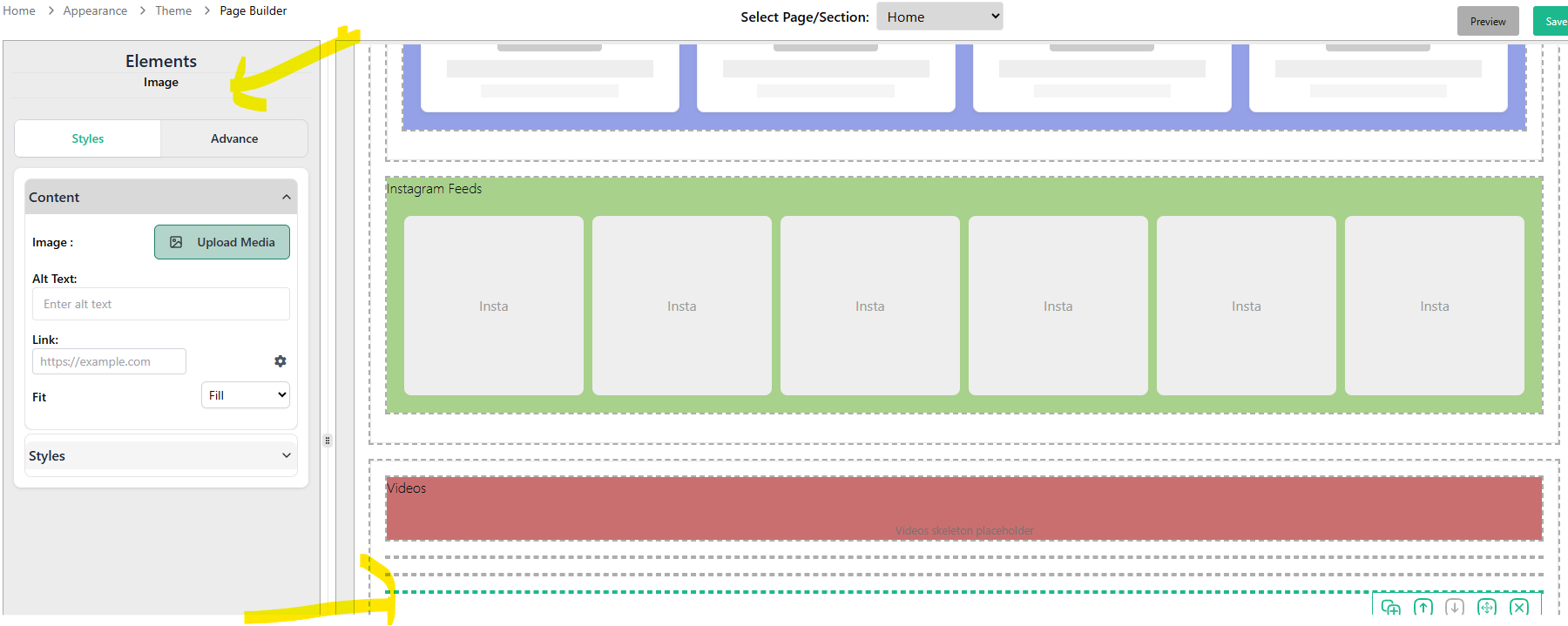Select the first skeleton card in blue section
Viewport: 1568px width, 626px height.
(550, 77)
